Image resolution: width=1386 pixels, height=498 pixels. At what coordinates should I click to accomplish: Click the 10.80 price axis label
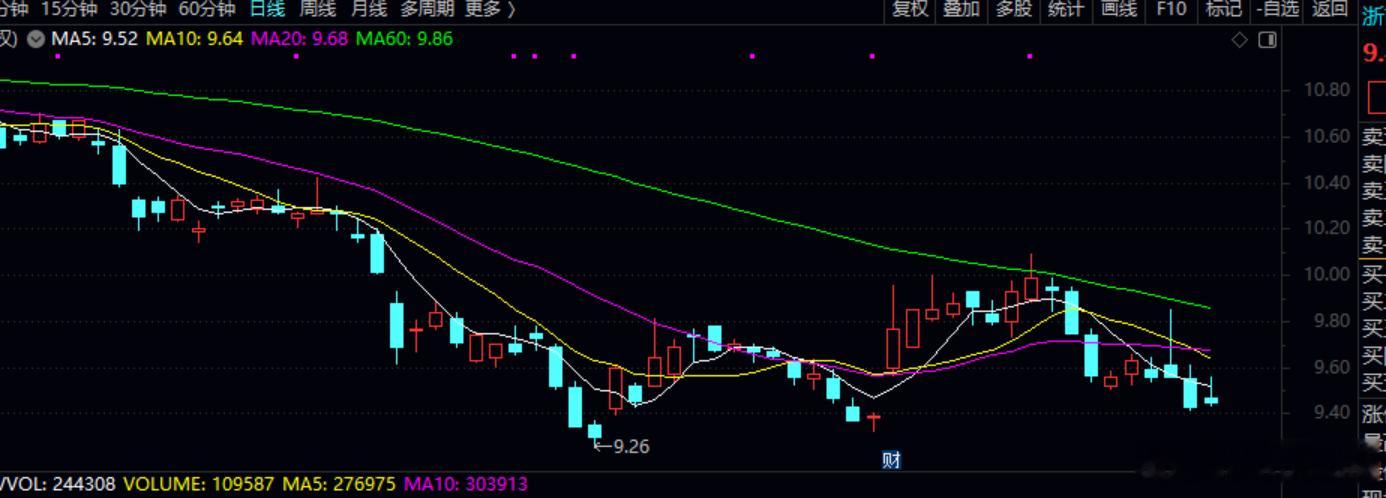1327,90
